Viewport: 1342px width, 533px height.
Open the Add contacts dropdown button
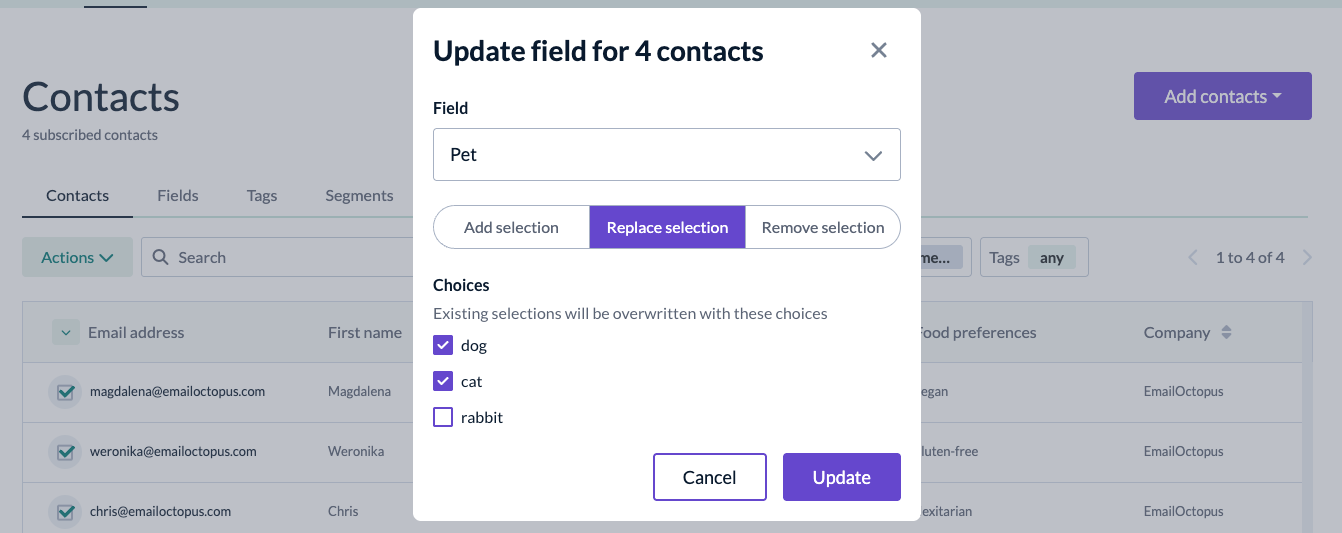1223,96
